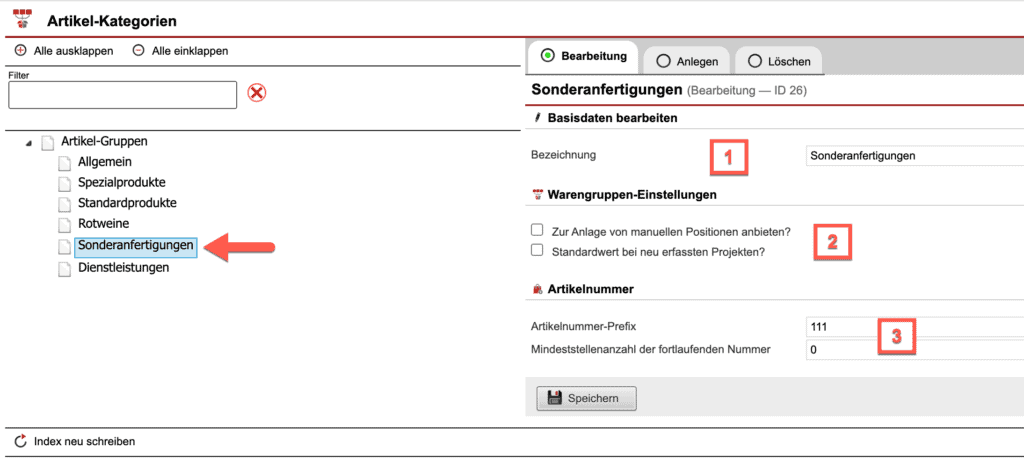1024x463 pixels.
Task: Click the page icon next to Dienstleistungen
Action: pyautogui.click(x=64, y=269)
